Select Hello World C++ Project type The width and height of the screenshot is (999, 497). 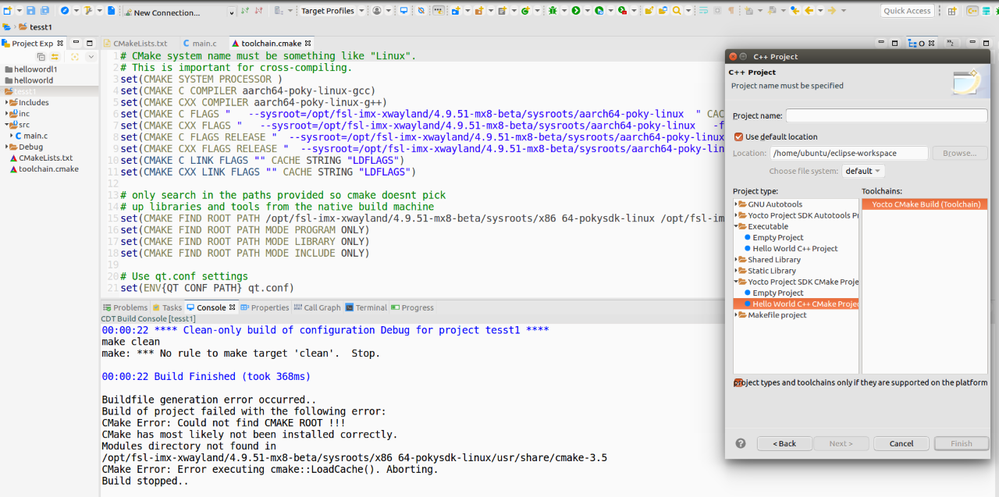(x=794, y=248)
